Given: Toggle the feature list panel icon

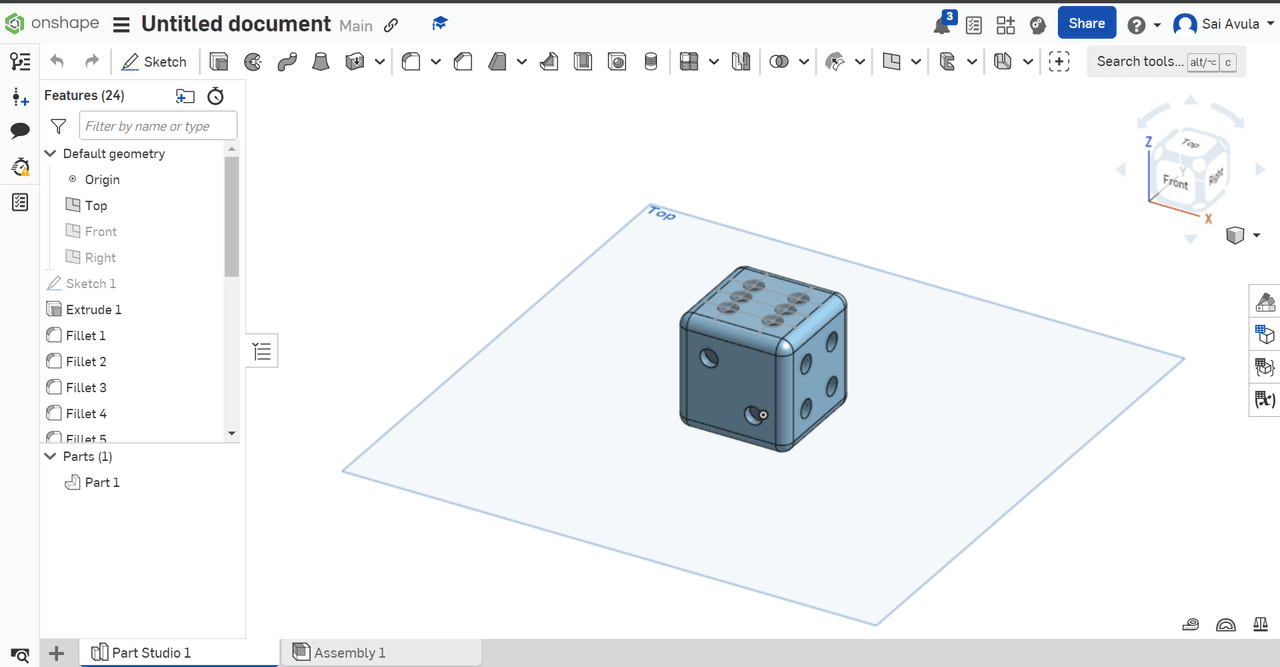Looking at the screenshot, I should click(20, 202).
